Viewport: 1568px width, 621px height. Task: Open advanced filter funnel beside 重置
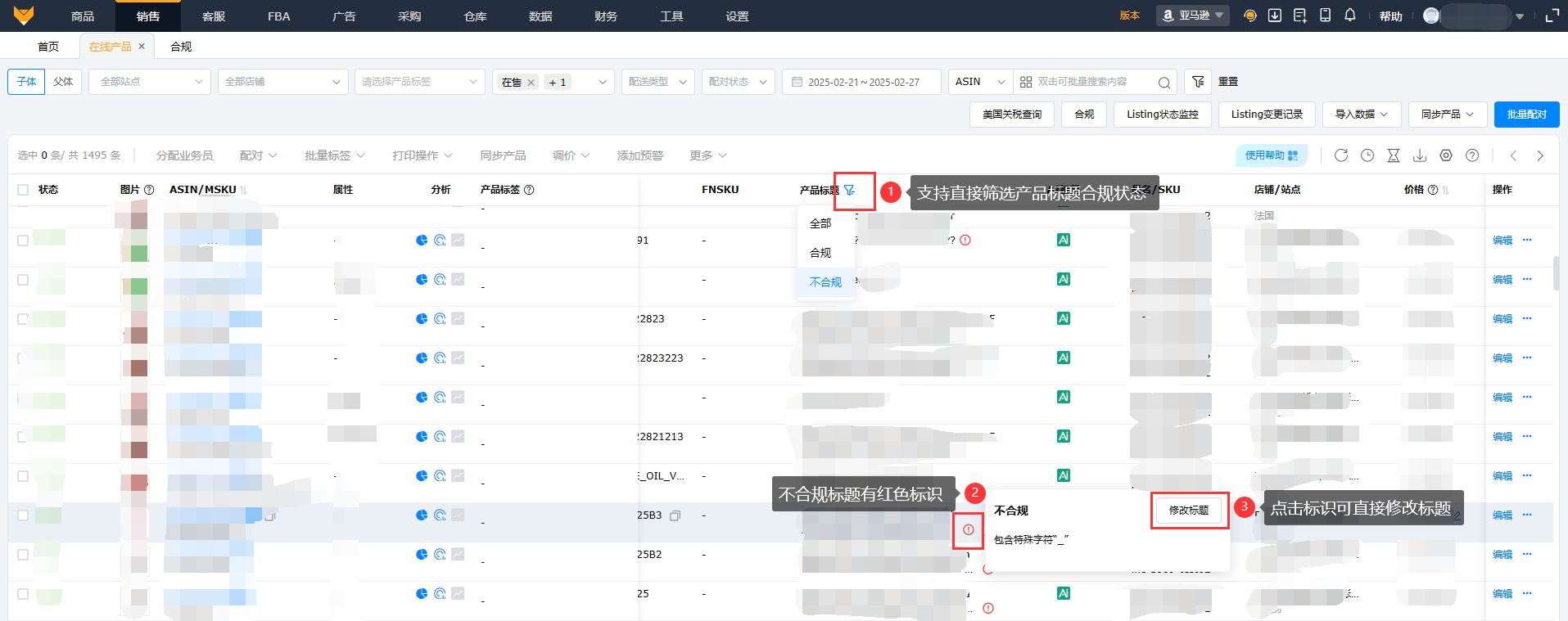(x=1198, y=82)
